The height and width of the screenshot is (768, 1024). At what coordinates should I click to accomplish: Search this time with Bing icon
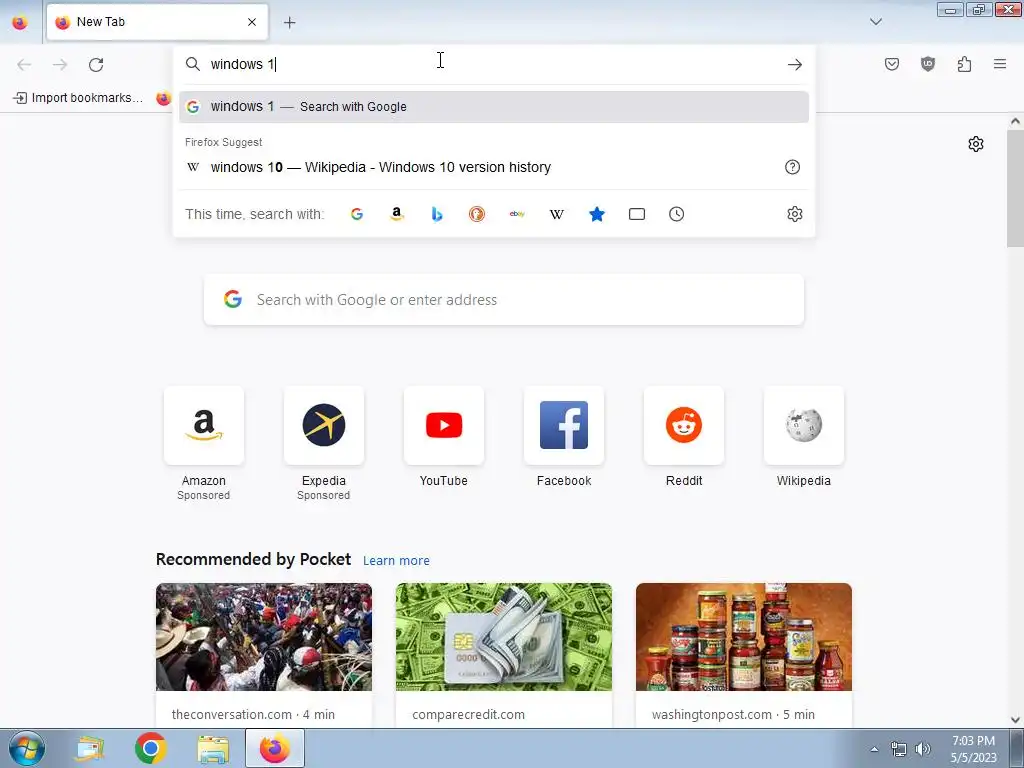point(437,214)
